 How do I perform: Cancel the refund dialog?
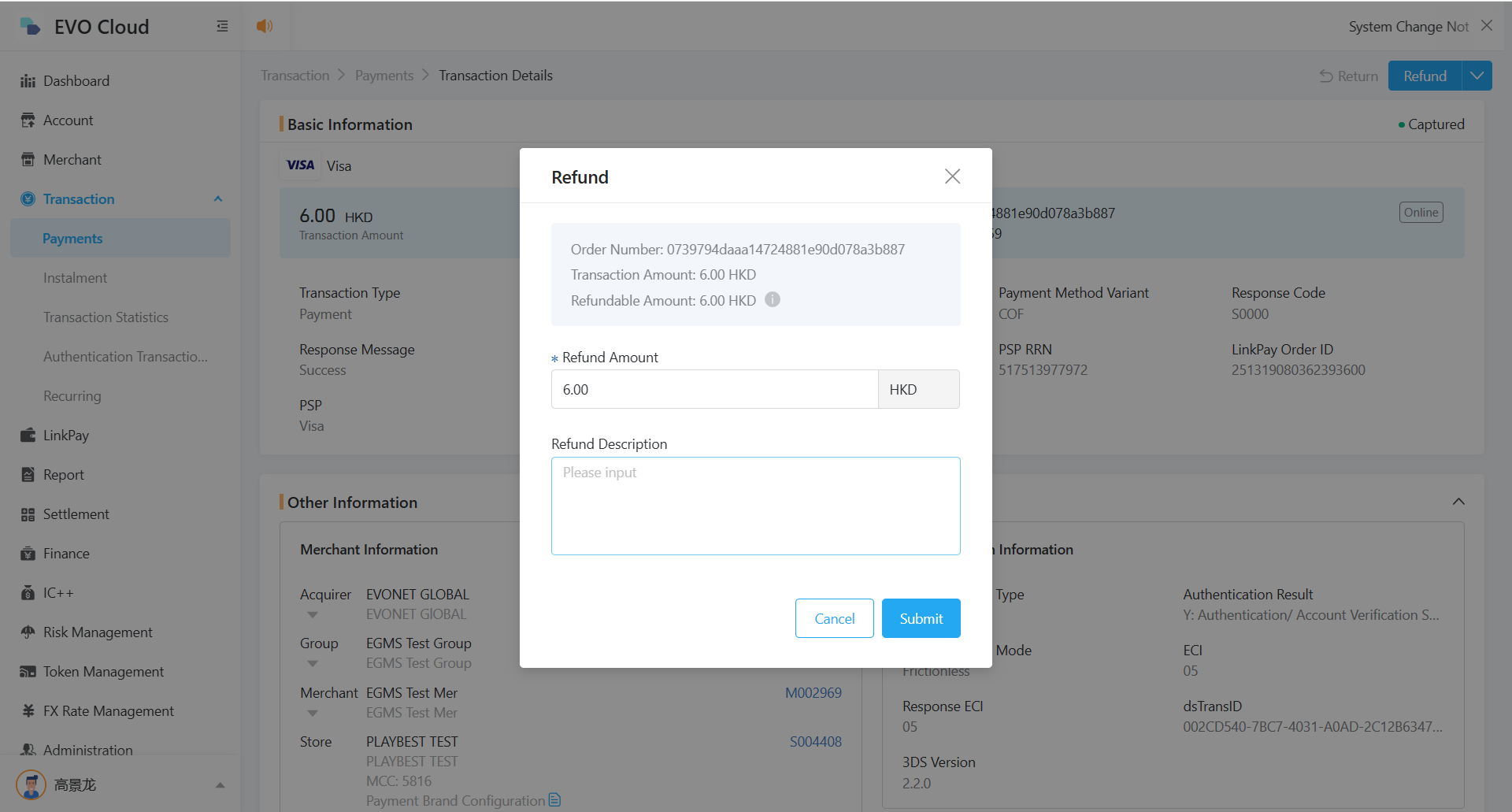coord(834,618)
